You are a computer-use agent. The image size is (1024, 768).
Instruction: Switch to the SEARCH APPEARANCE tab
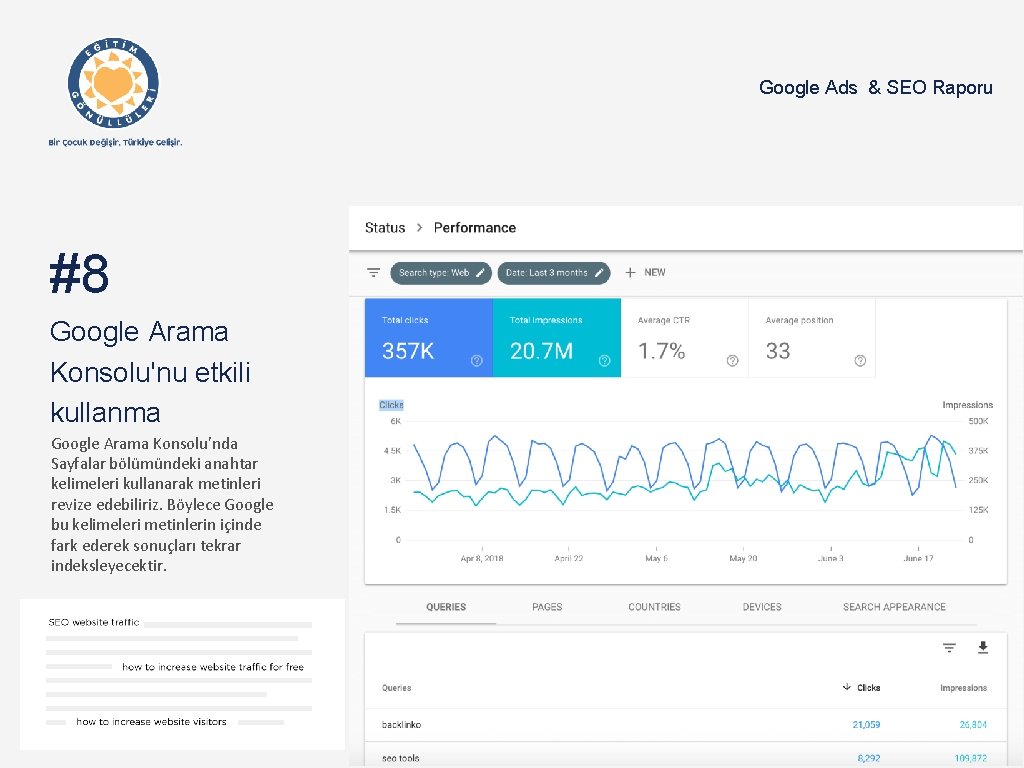pos(894,607)
